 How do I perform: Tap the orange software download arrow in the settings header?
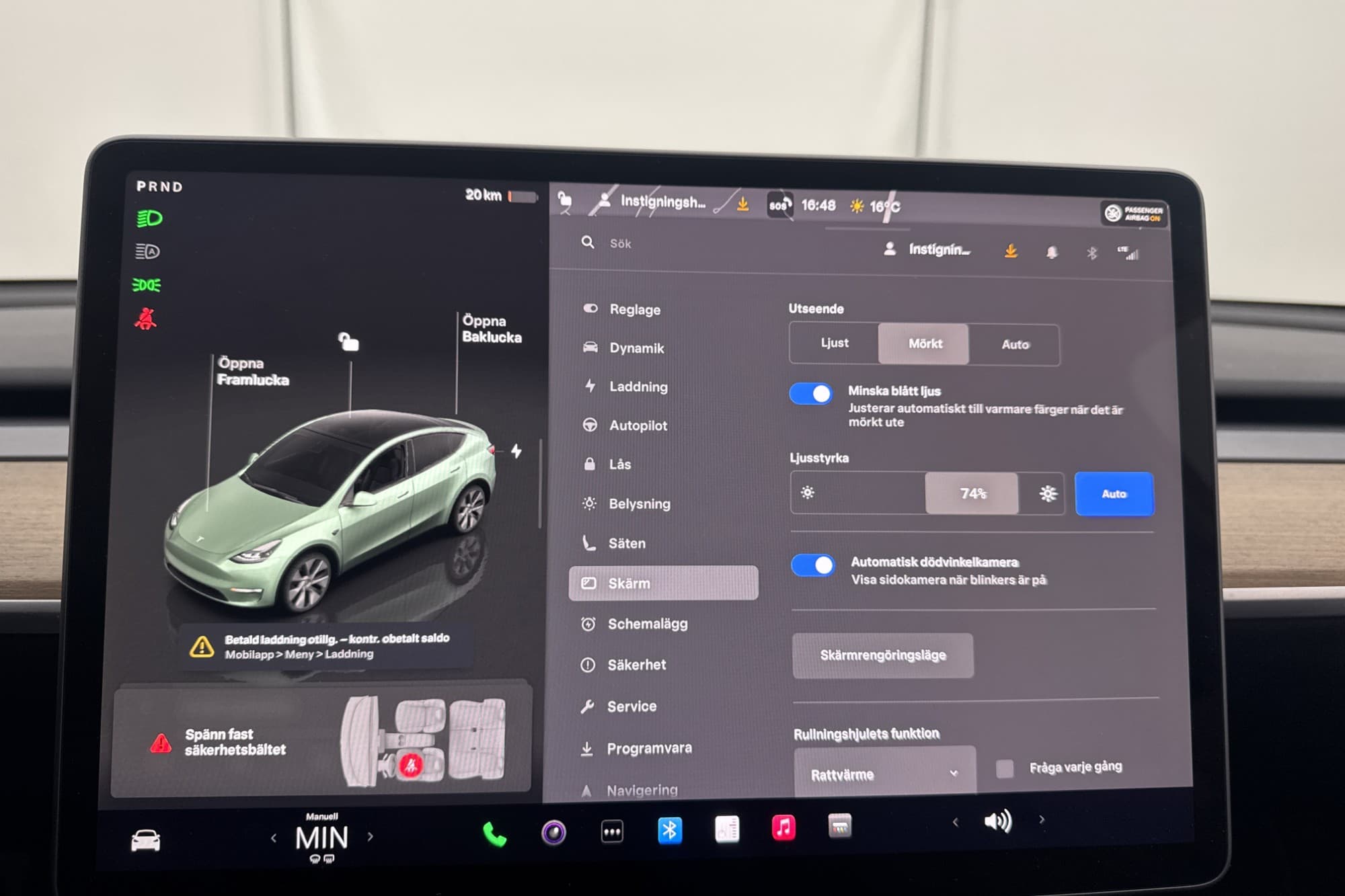pyautogui.click(x=1010, y=251)
